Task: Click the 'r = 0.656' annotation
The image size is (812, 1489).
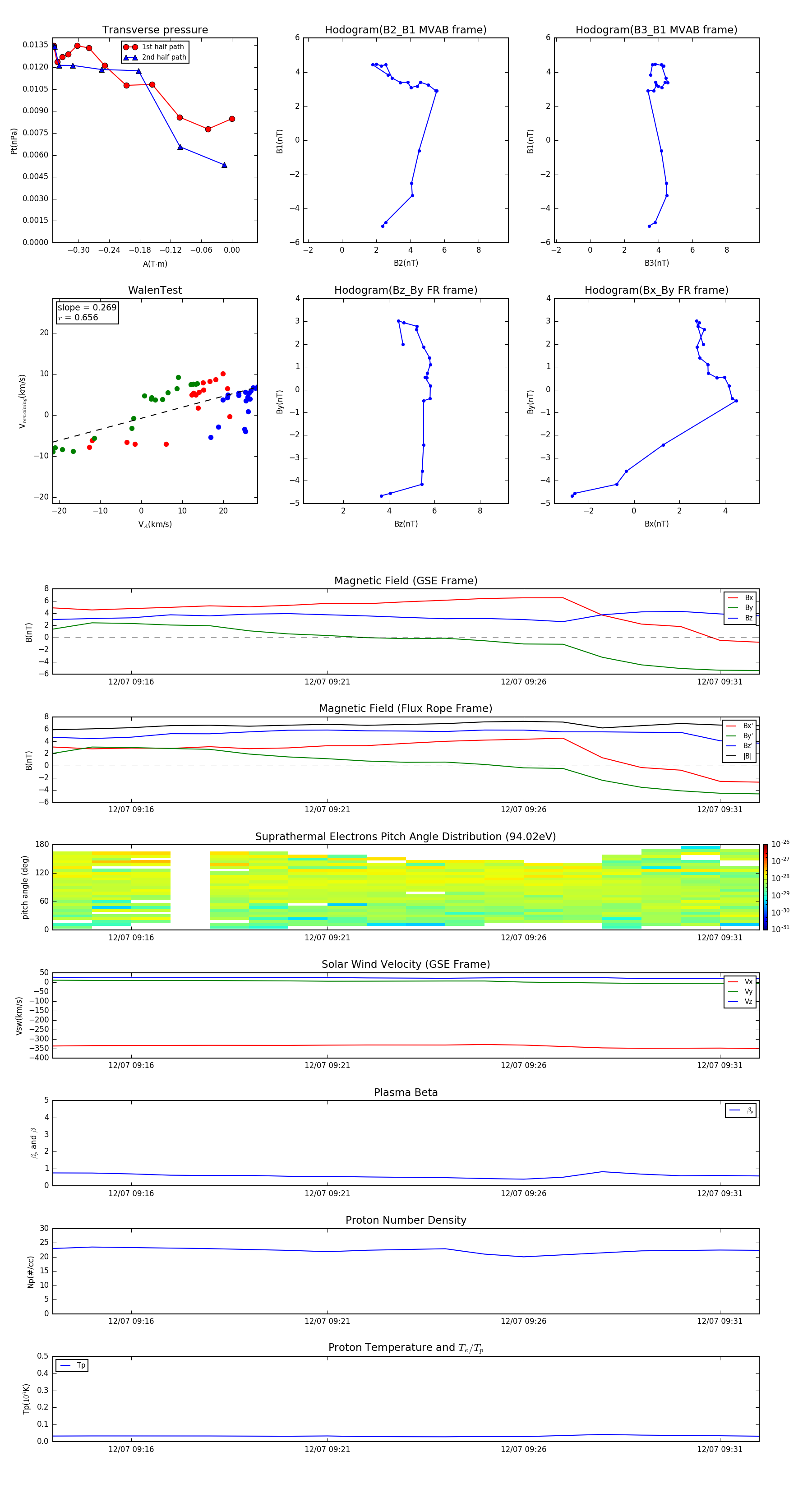Action: coord(78,317)
